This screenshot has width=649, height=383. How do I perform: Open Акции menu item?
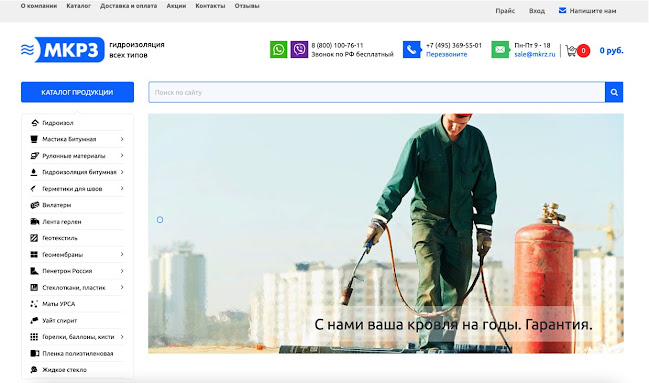(176, 6)
